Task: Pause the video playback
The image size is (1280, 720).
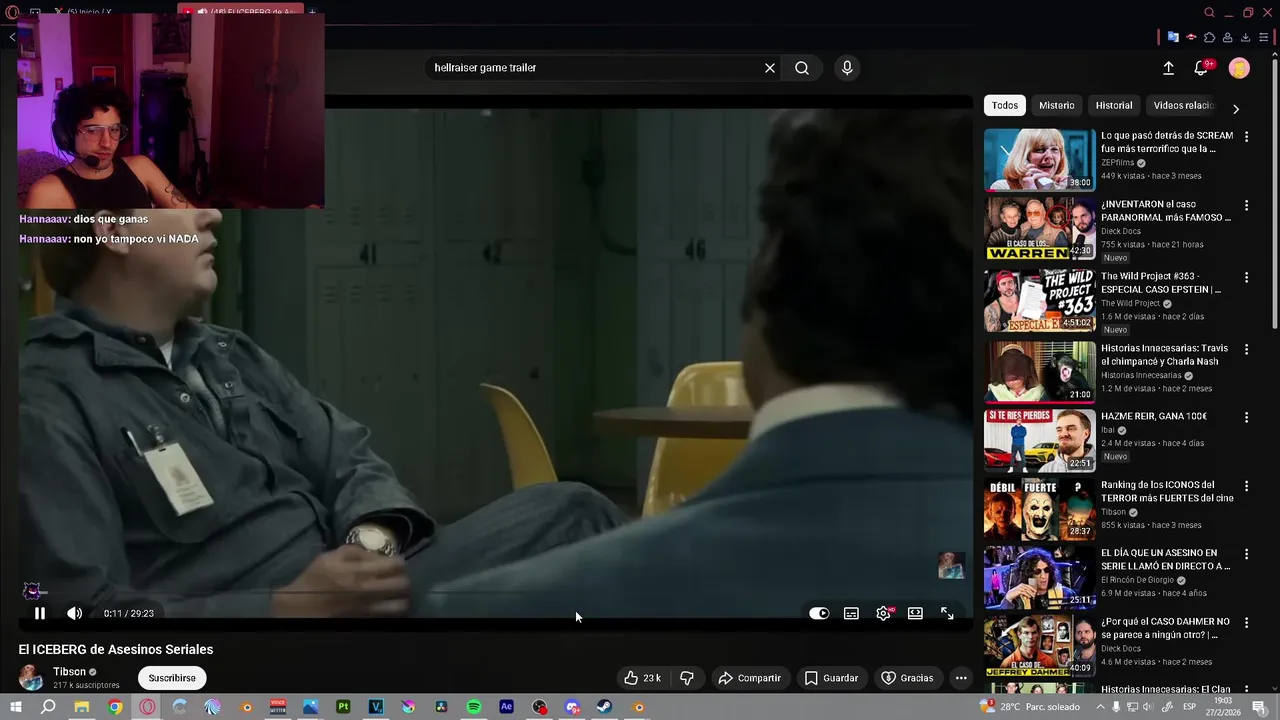Action: (x=40, y=613)
